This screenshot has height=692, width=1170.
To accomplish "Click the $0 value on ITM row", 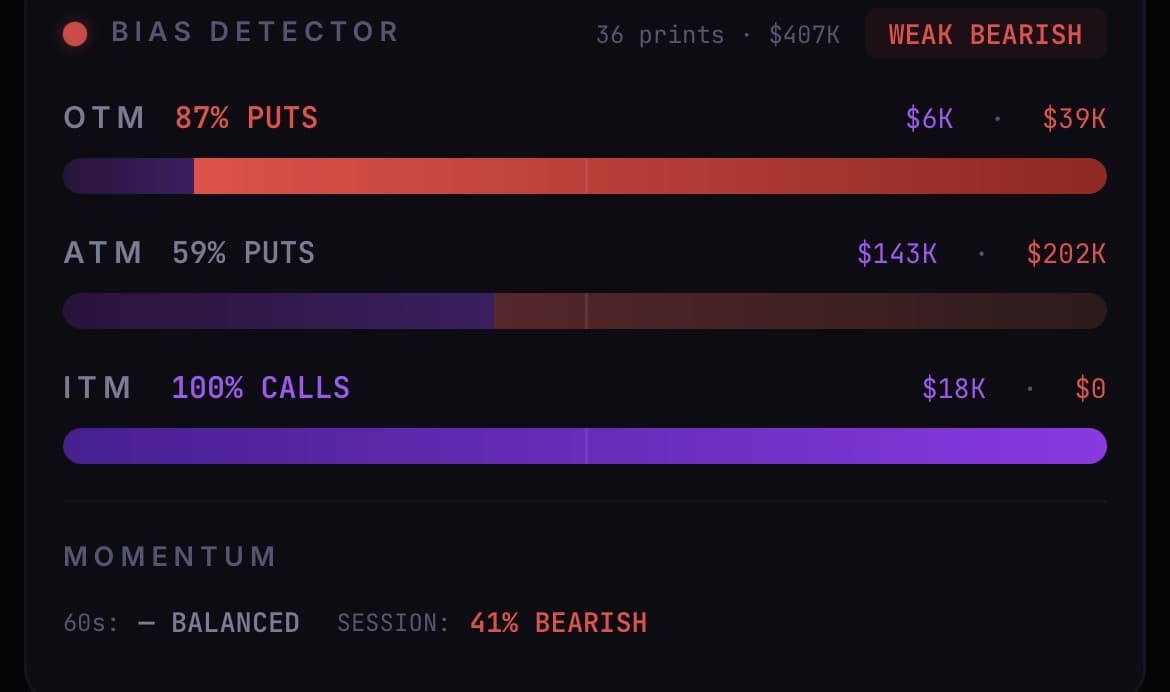I will click(x=1089, y=388).
